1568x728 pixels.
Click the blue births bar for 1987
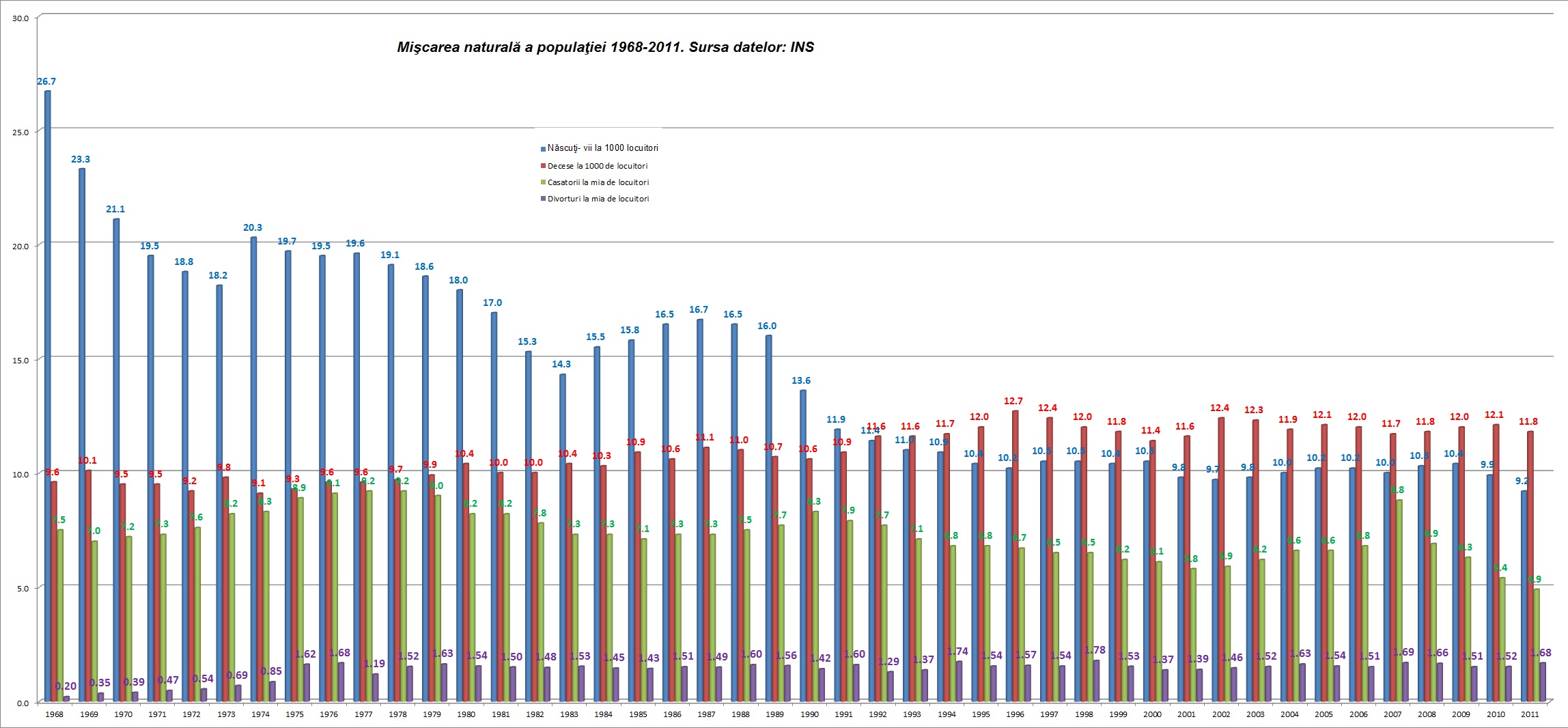point(700,510)
